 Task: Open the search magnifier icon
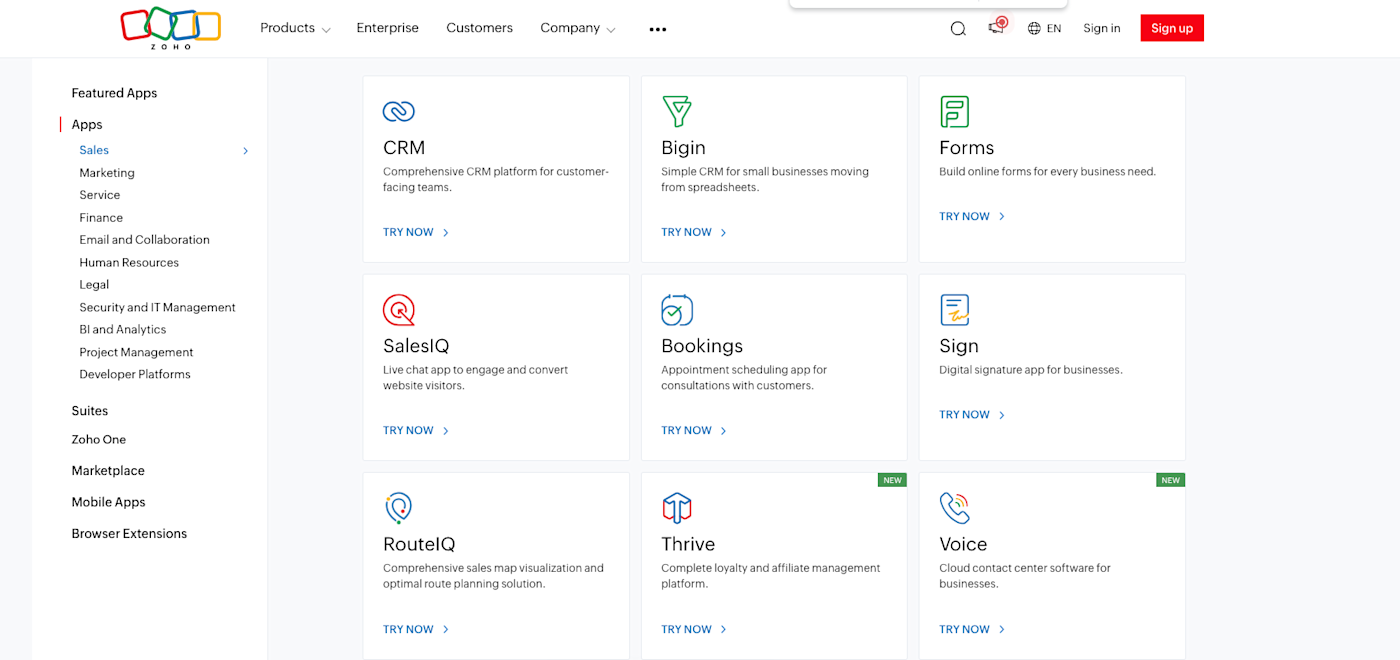tap(958, 29)
